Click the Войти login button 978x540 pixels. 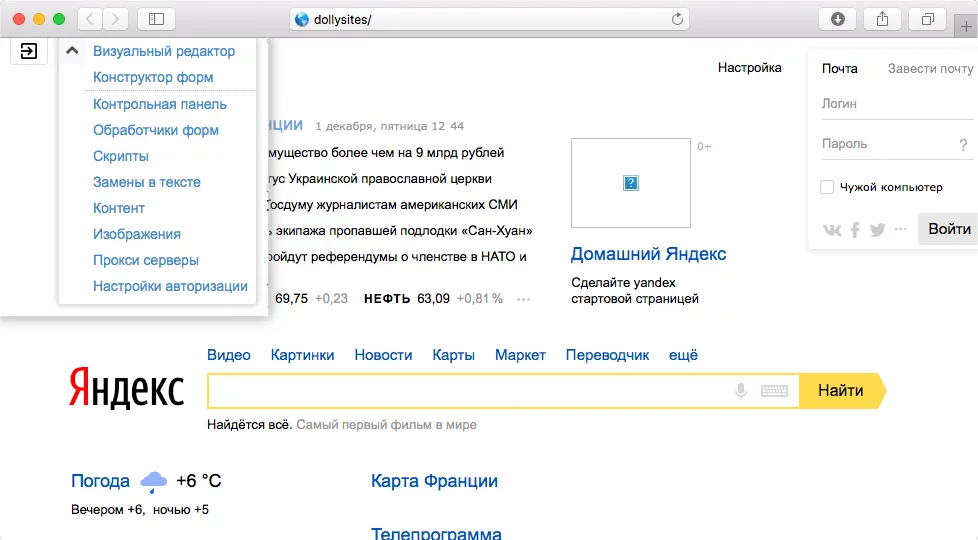949,229
